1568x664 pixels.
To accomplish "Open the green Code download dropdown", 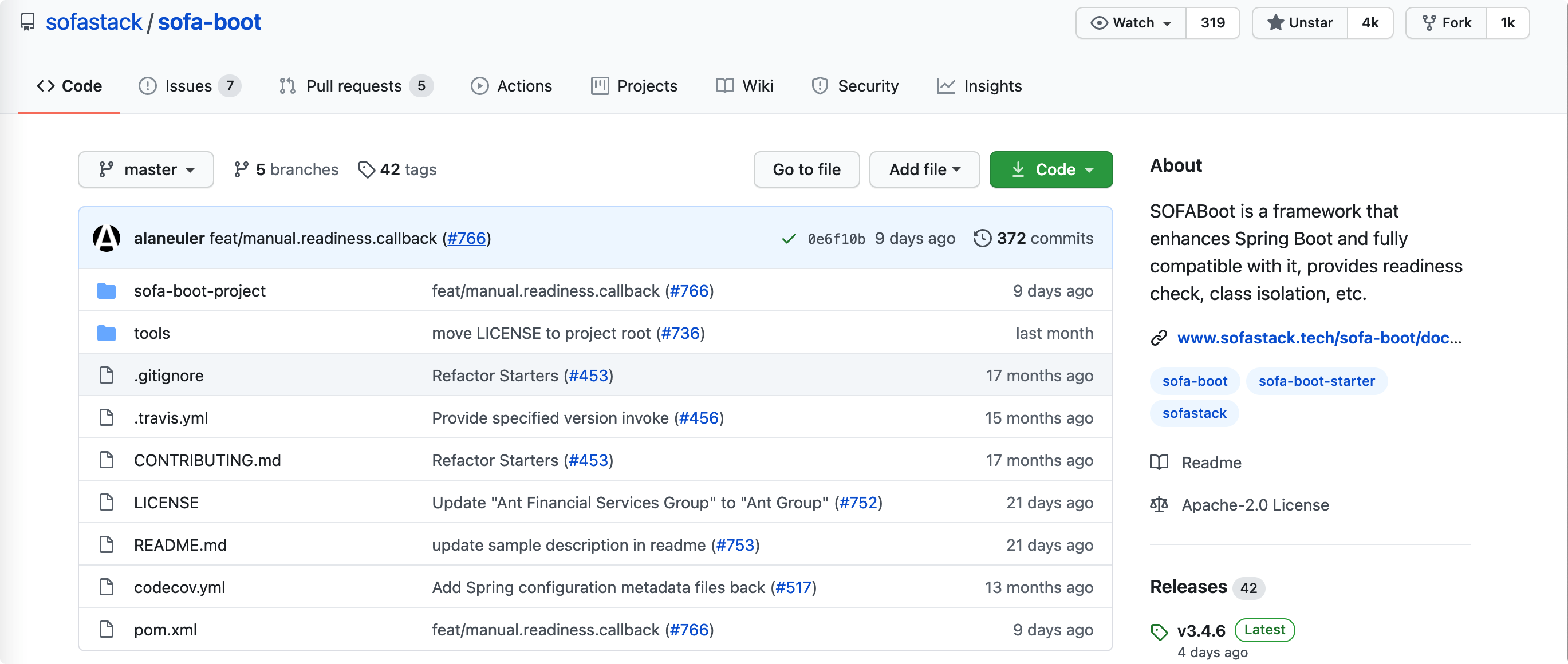I will pos(1051,170).
